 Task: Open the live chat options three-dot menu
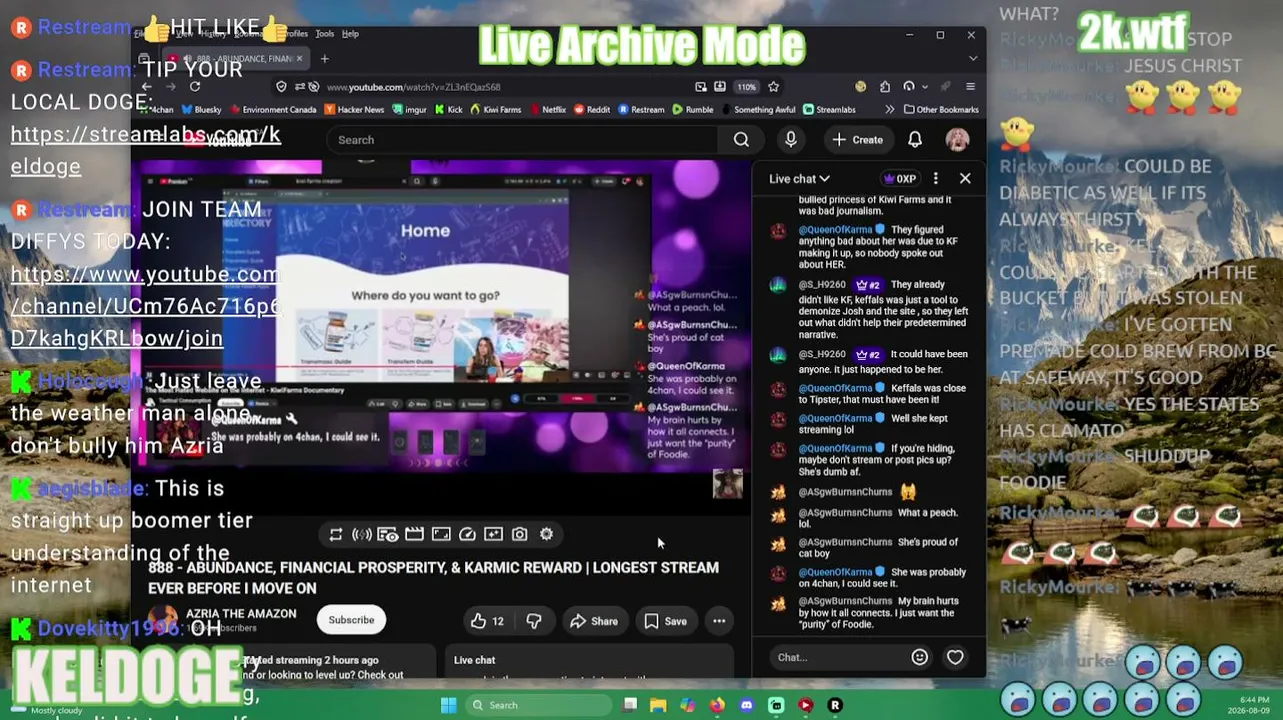point(935,178)
